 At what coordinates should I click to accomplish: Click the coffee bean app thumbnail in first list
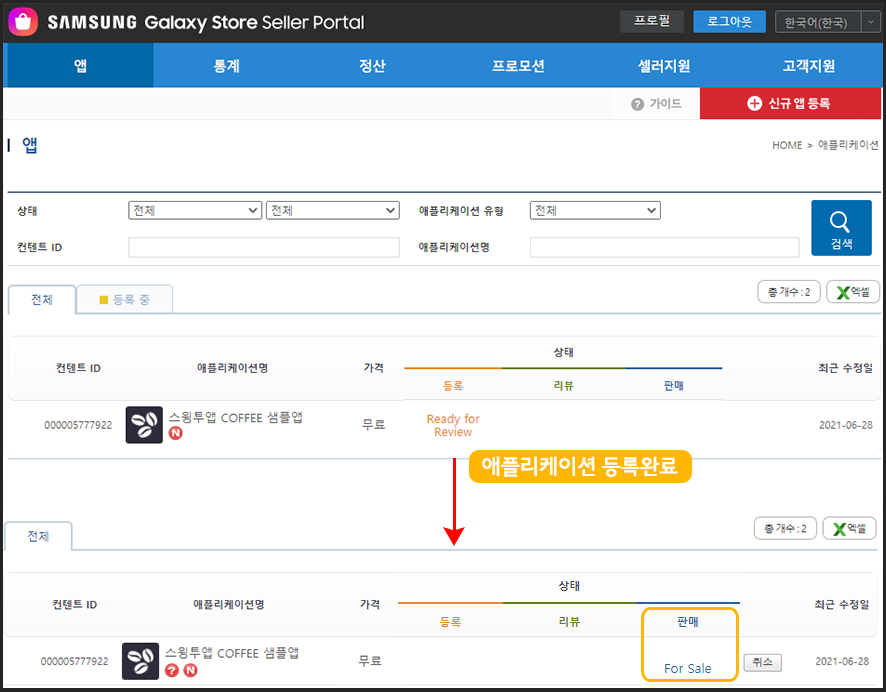click(144, 425)
